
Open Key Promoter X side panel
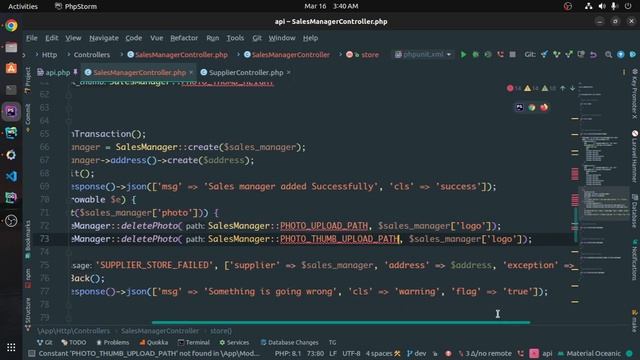635,94
